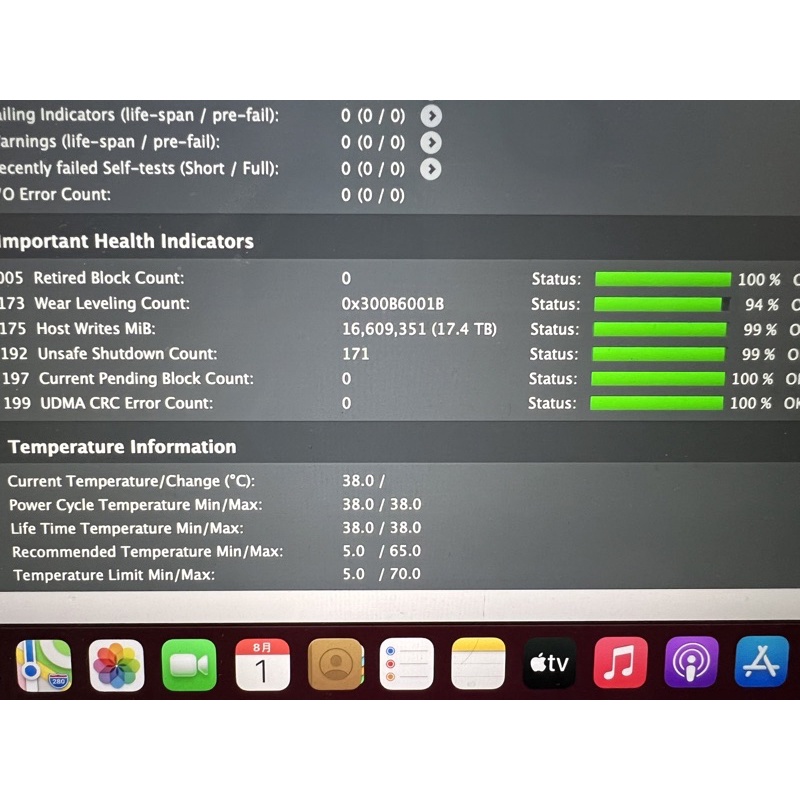Show details for Recently failed Self-tests
Image resolution: width=800 pixels, height=800 pixels.
[431, 169]
